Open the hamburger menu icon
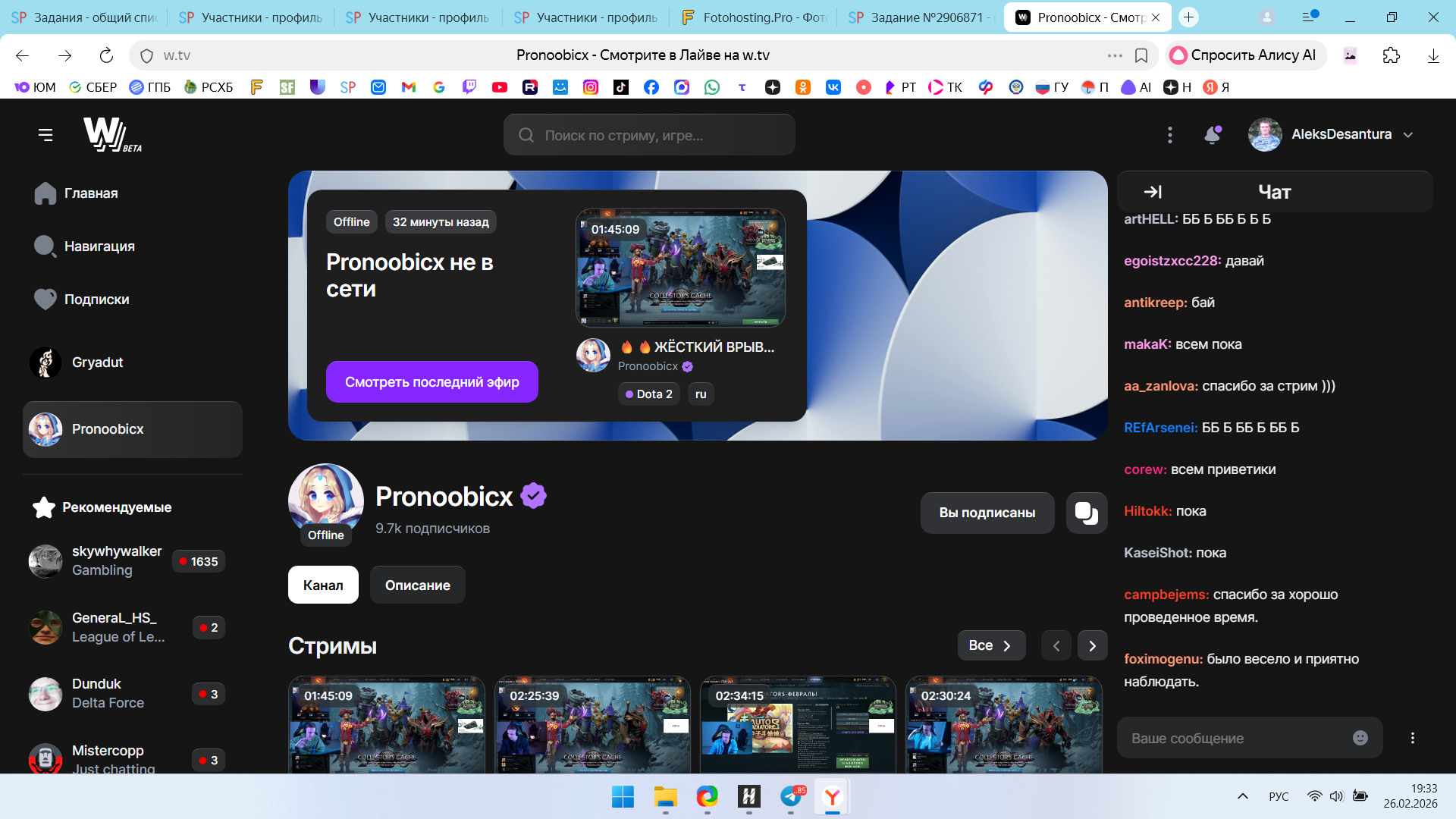Image resolution: width=1456 pixels, height=819 pixels. 45,135
